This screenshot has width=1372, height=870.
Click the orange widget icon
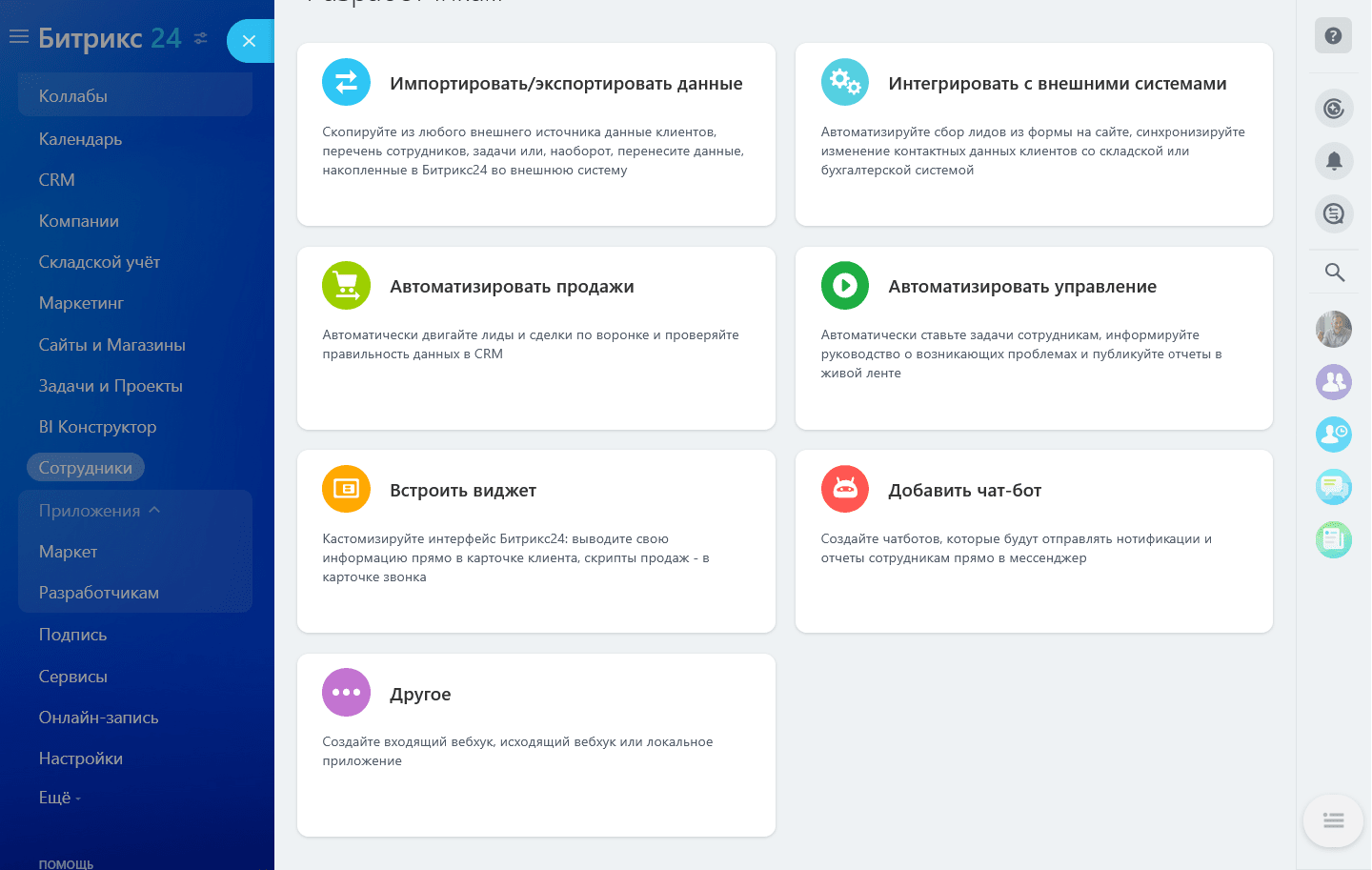(x=346, y=488)
